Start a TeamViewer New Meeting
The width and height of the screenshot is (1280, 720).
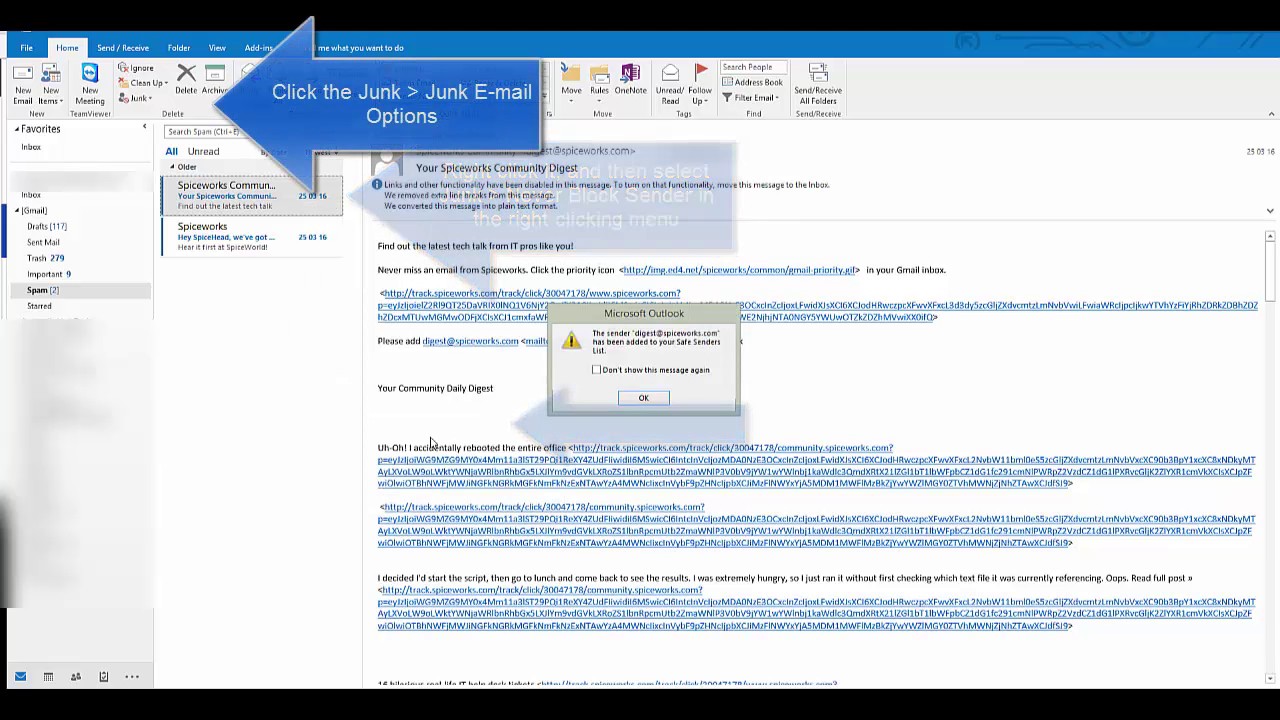(x=90, y=83)
